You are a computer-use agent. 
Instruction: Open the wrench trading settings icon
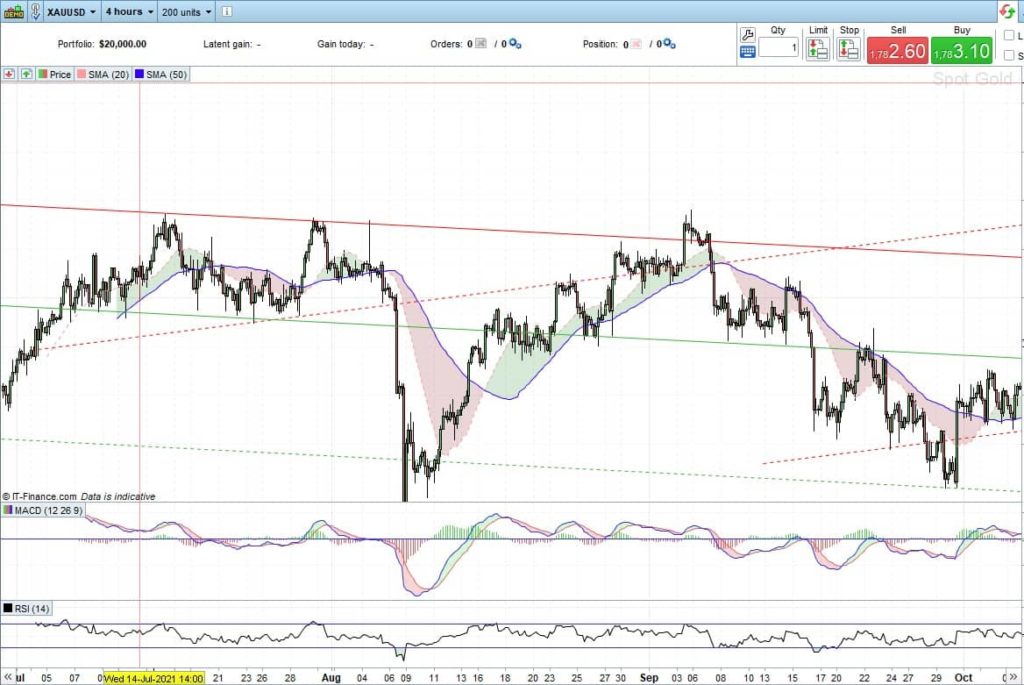tap(748, 35)
